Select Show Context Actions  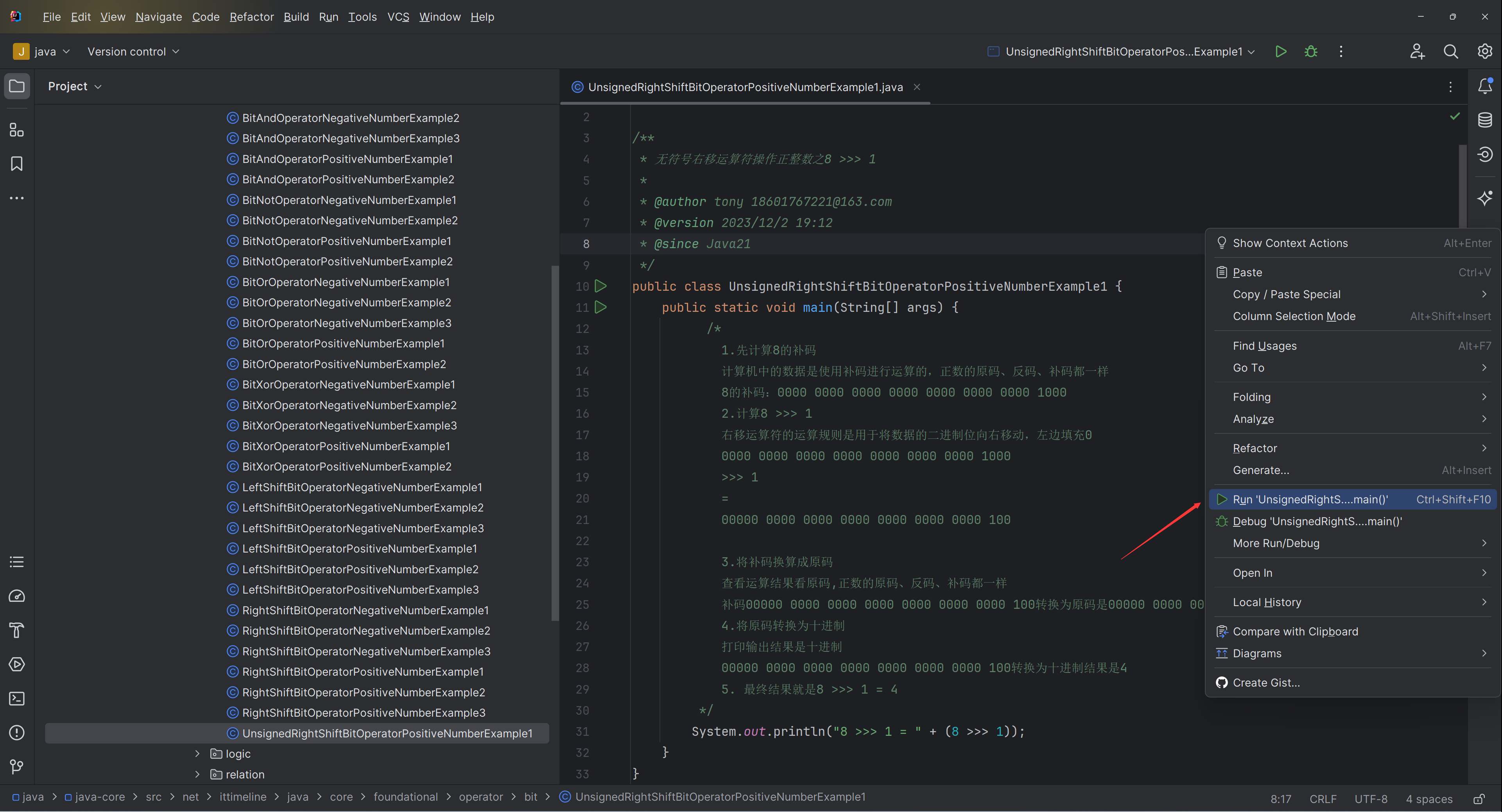(1353, 243)
